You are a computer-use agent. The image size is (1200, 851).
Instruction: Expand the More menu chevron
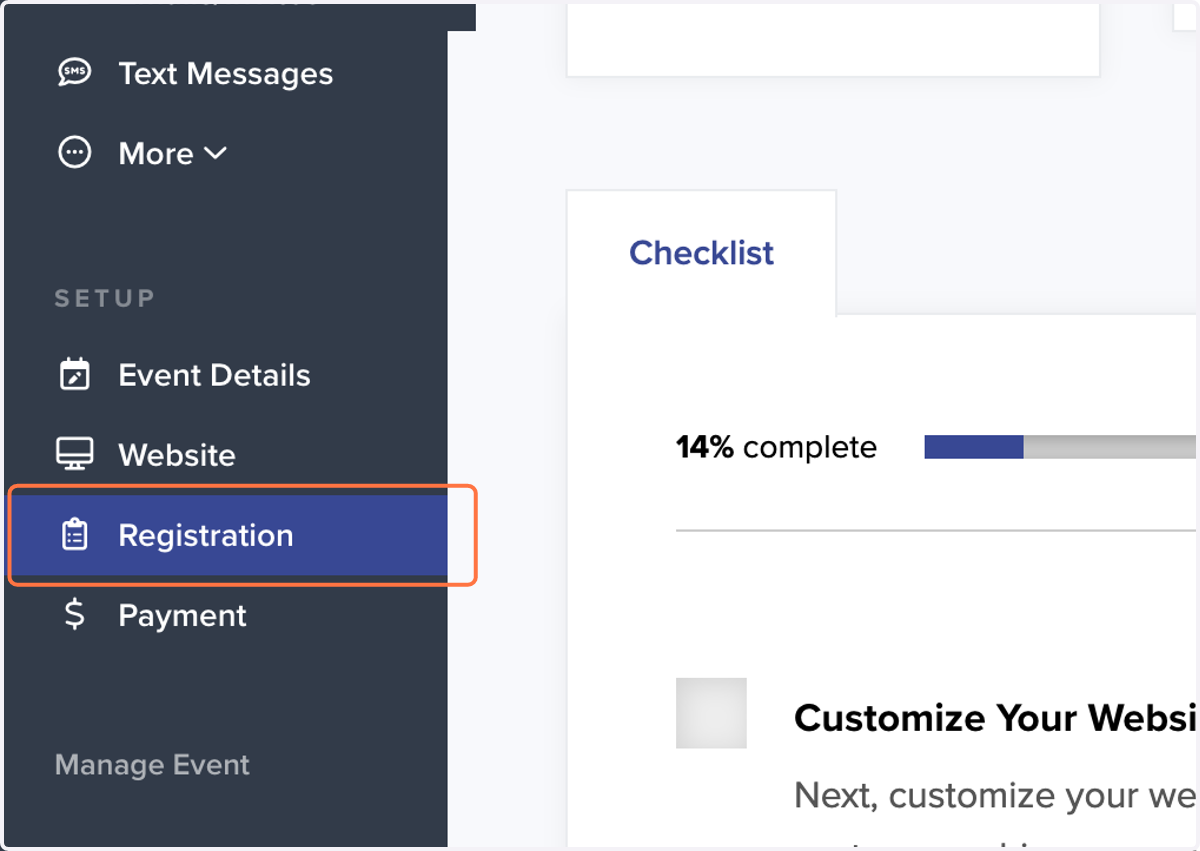[x=215, y=153]
